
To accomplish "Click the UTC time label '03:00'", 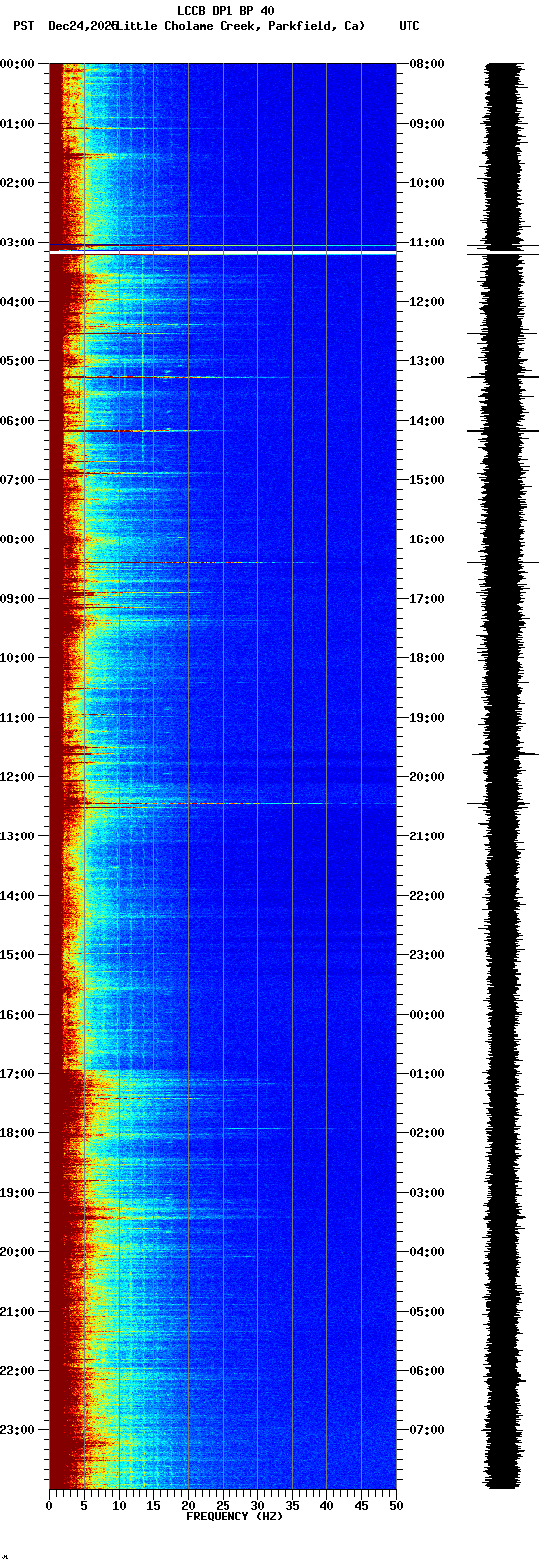I will coord(428,1193).
